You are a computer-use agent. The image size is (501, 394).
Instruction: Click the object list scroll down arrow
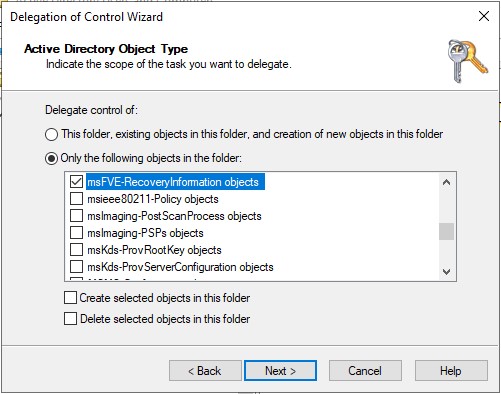tap(446, 272)
